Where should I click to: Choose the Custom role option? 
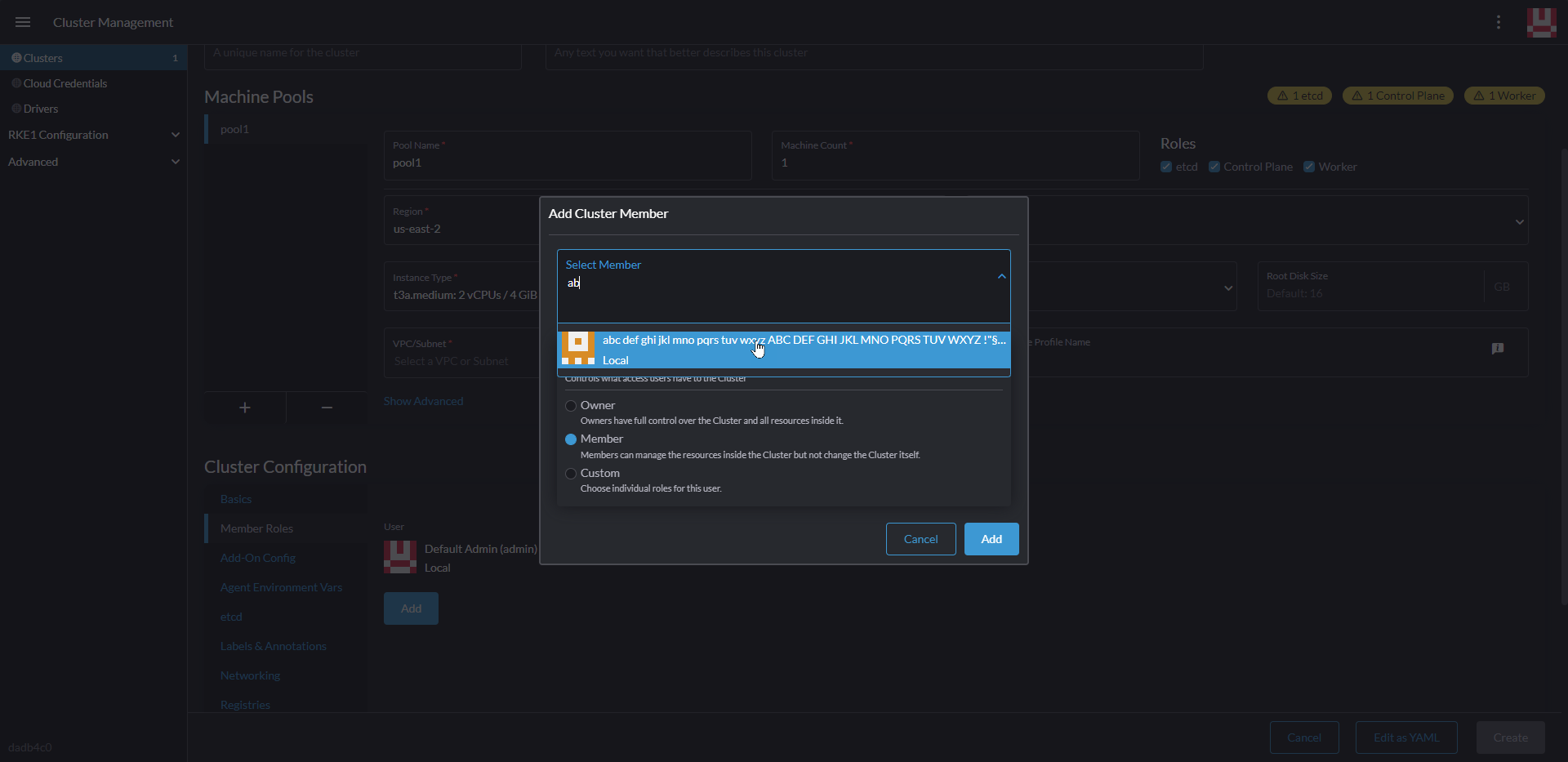[571, 474]
